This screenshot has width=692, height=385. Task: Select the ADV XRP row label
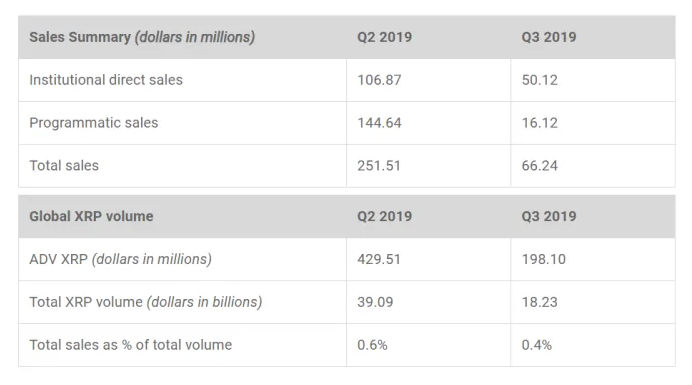[x=120, y=259]
